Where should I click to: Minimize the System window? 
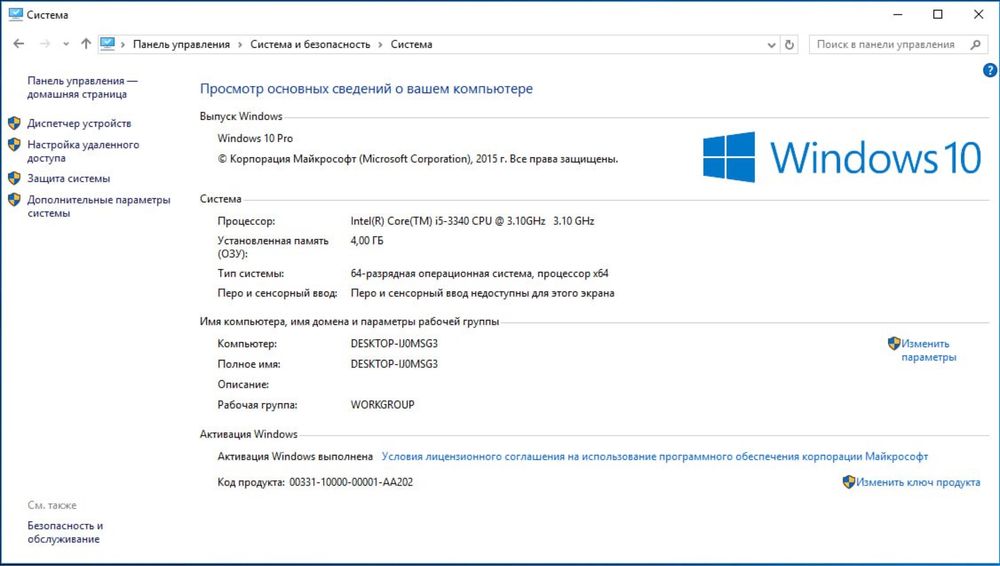click(898, 14)
